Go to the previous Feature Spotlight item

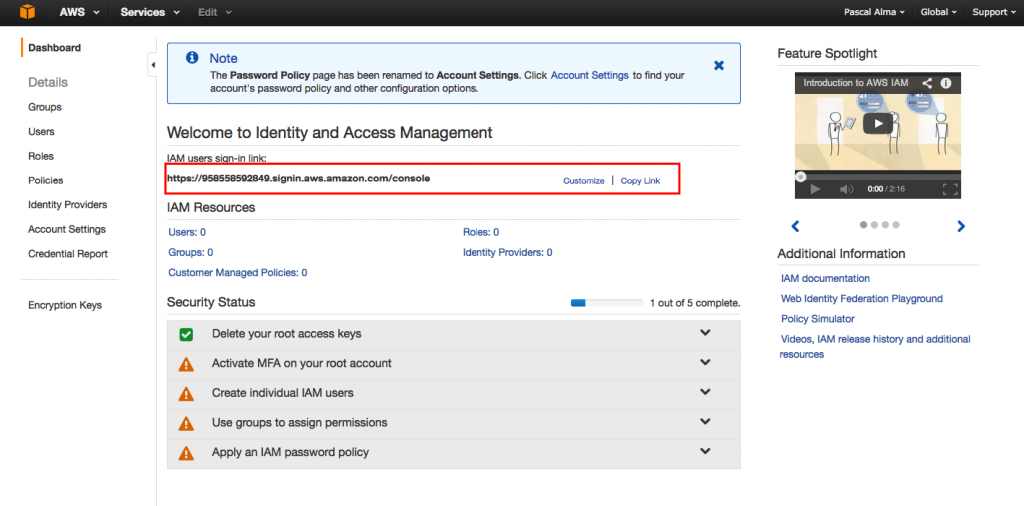coord(795,226)
